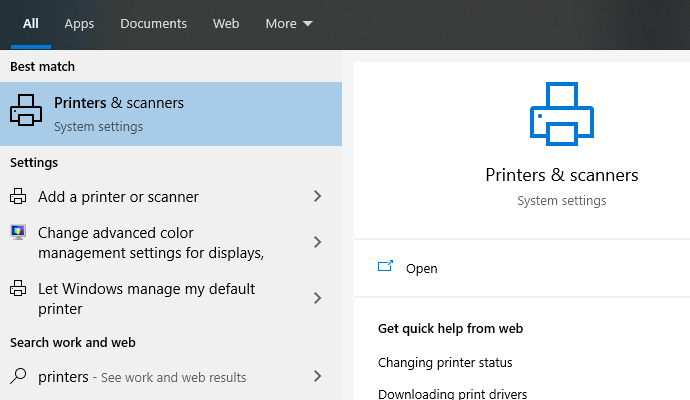
Task: Select the All search tab
Action: 31,24
